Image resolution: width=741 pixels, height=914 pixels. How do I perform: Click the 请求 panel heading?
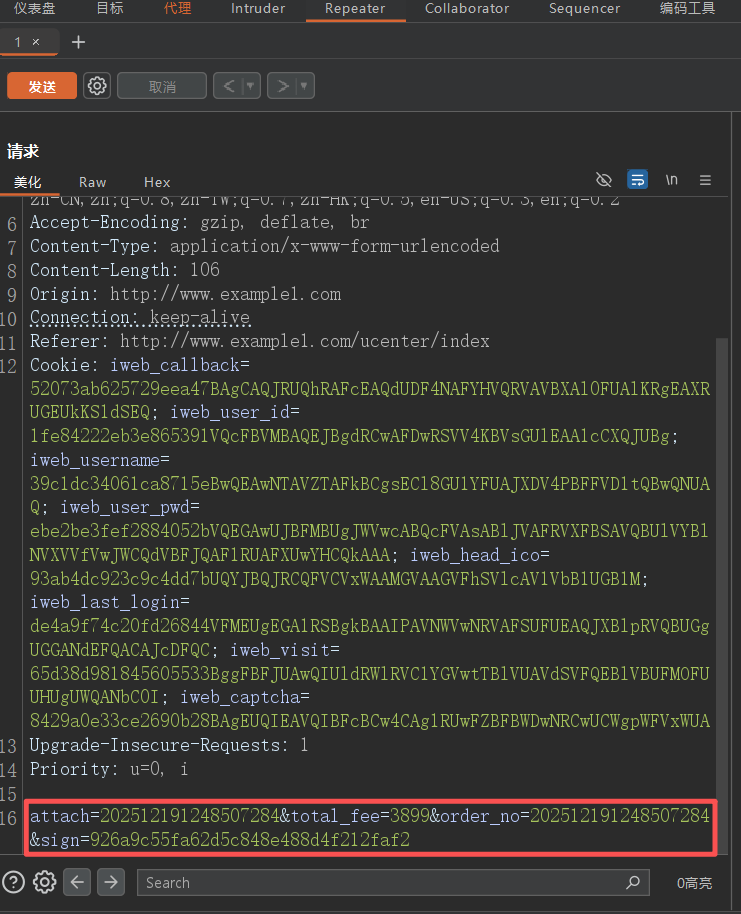[x=23, y=152]
